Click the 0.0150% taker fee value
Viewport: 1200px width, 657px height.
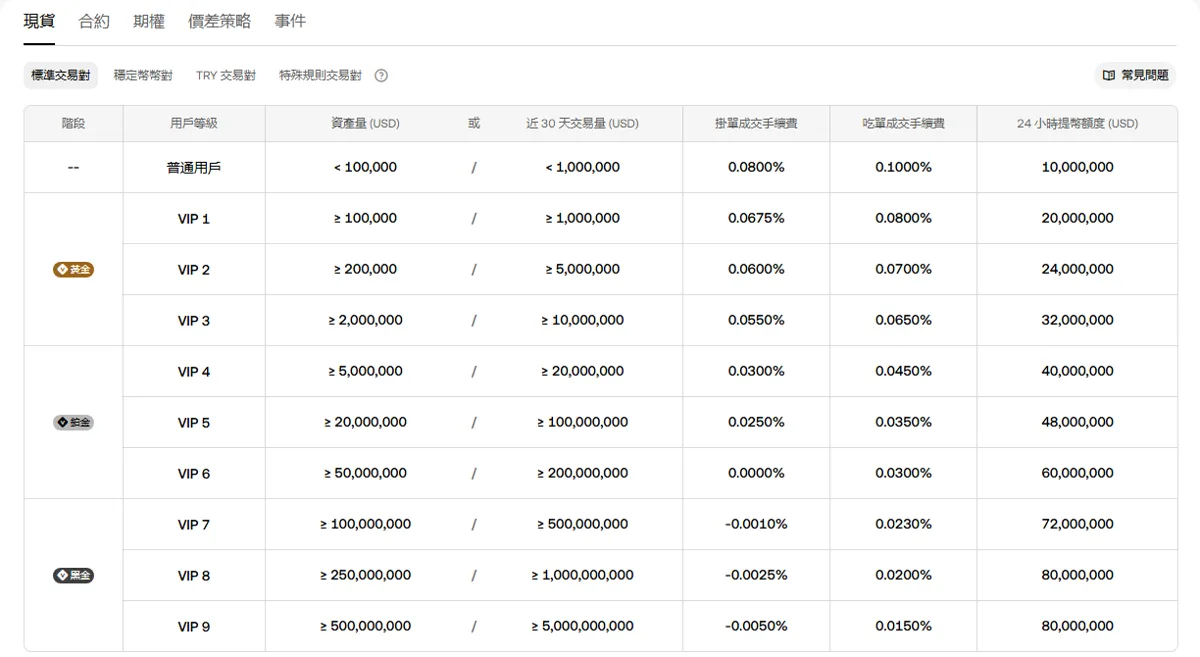pos(903,627)
